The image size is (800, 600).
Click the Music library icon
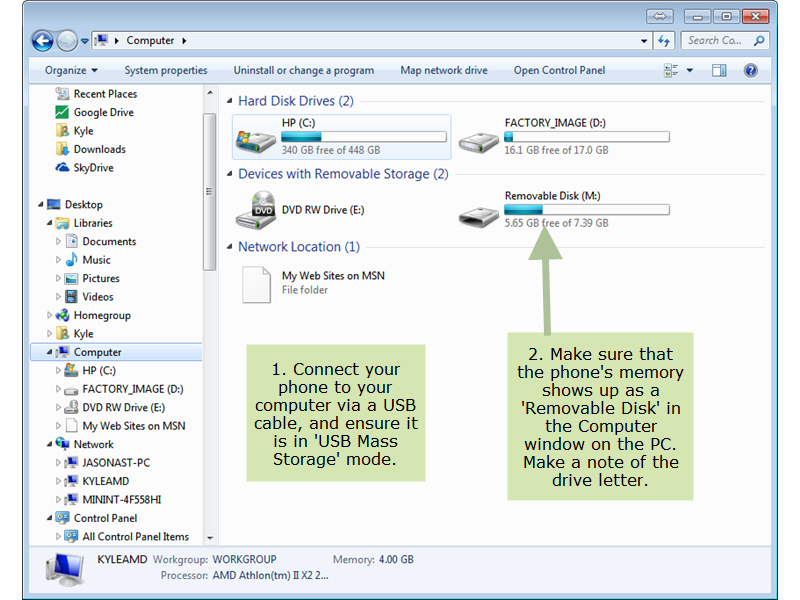point(71,260)
